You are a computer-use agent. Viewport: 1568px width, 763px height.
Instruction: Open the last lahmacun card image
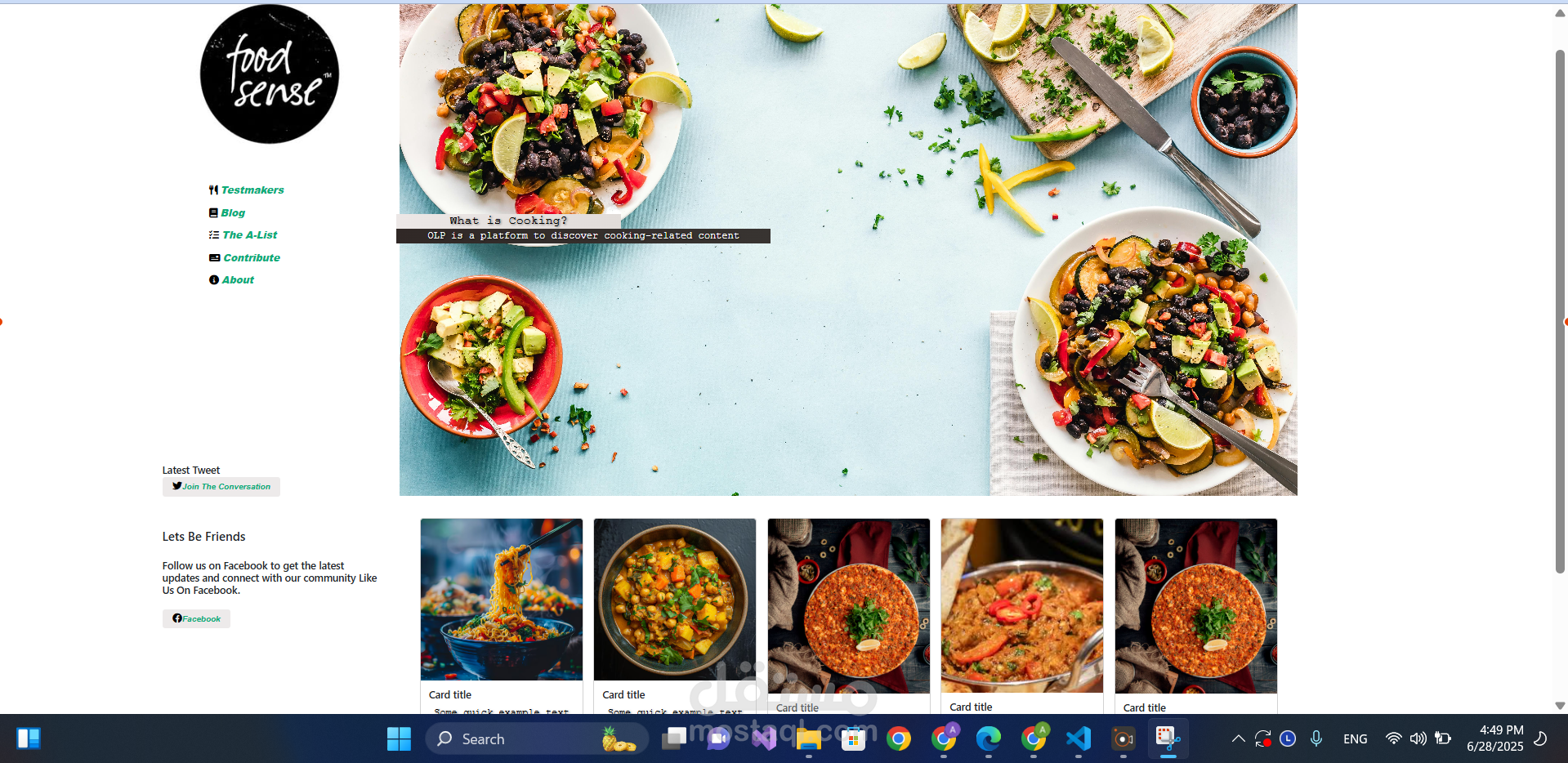coord(1196,606)
